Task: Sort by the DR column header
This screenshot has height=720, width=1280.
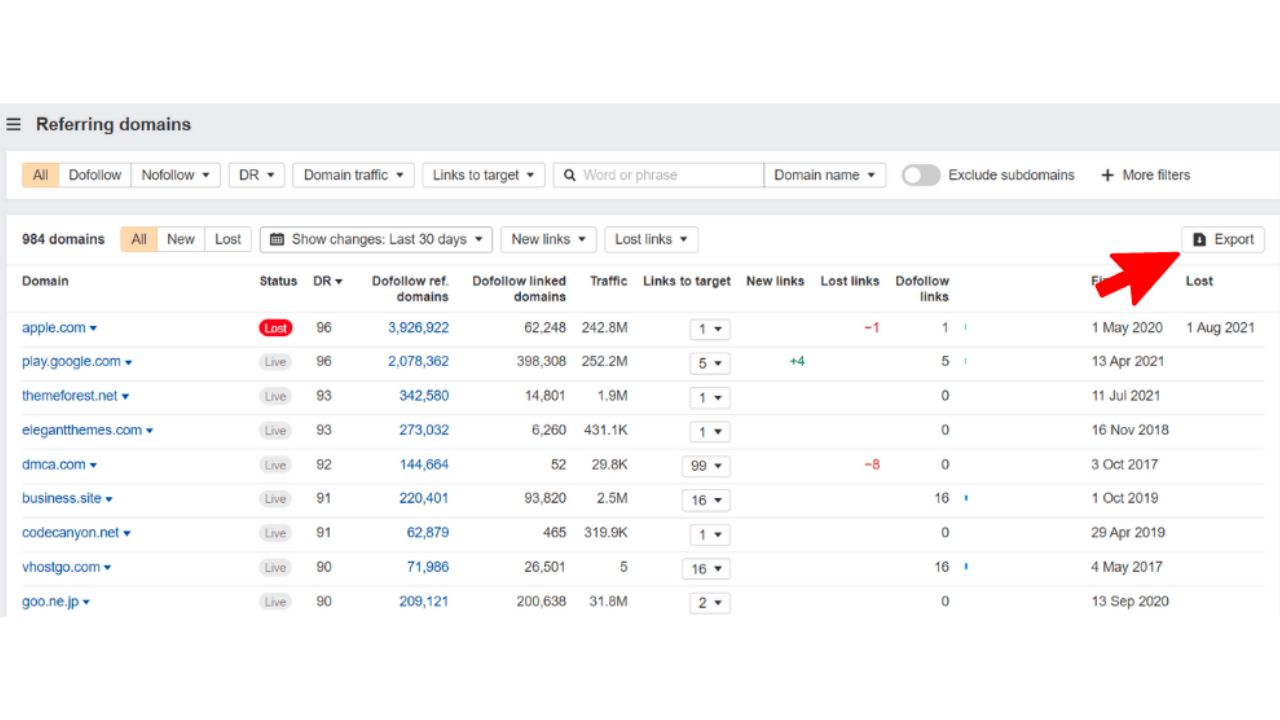Action: pos(327,282)
